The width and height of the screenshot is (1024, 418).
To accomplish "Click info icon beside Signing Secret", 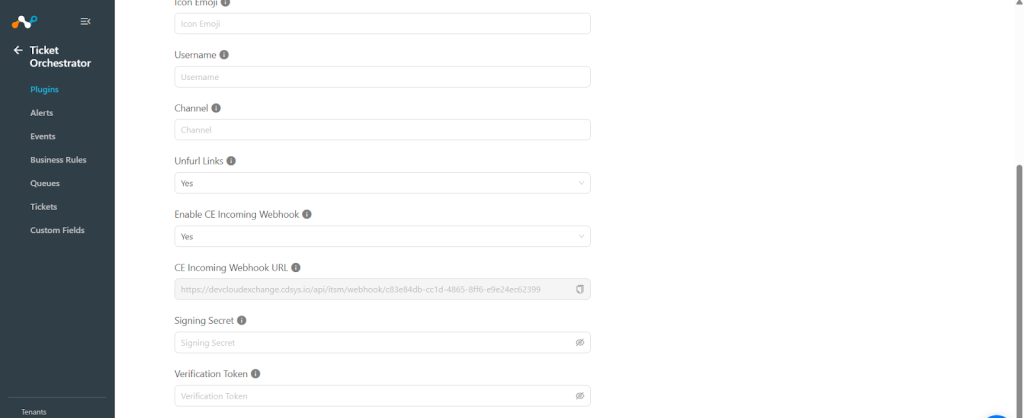I will pos(242,321).
